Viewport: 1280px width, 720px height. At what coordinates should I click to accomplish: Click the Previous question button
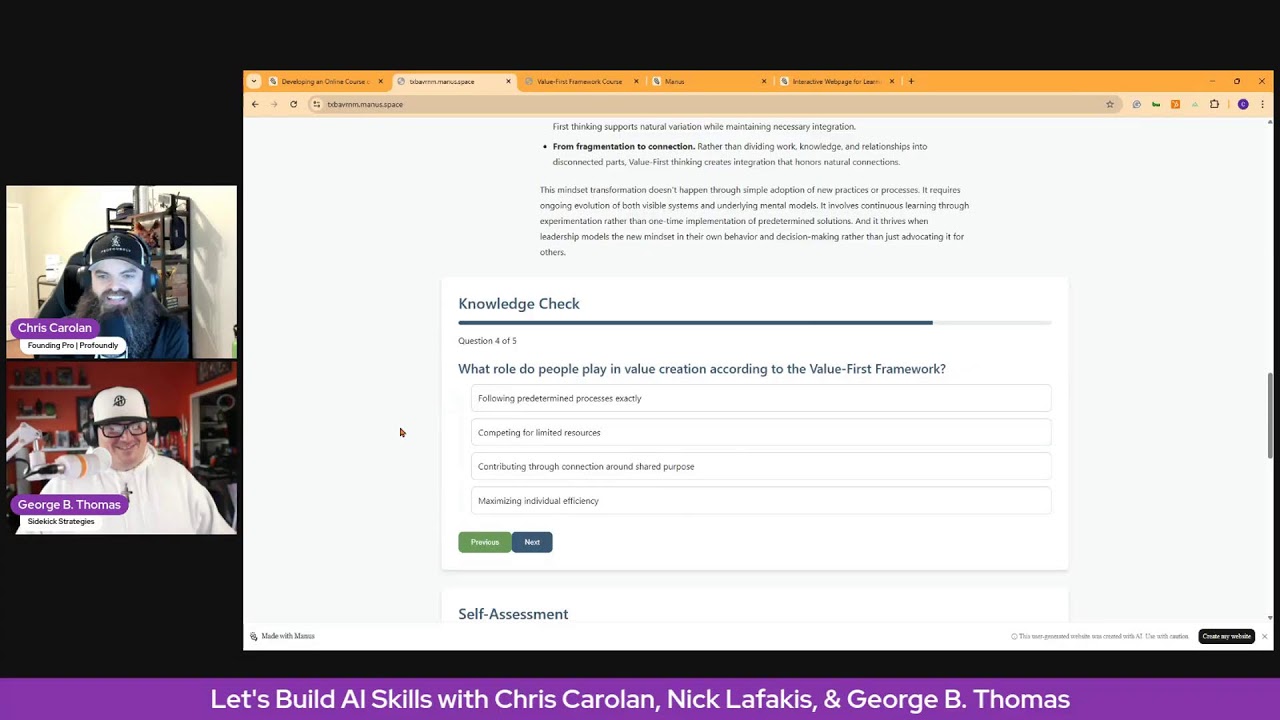(485, 542)
